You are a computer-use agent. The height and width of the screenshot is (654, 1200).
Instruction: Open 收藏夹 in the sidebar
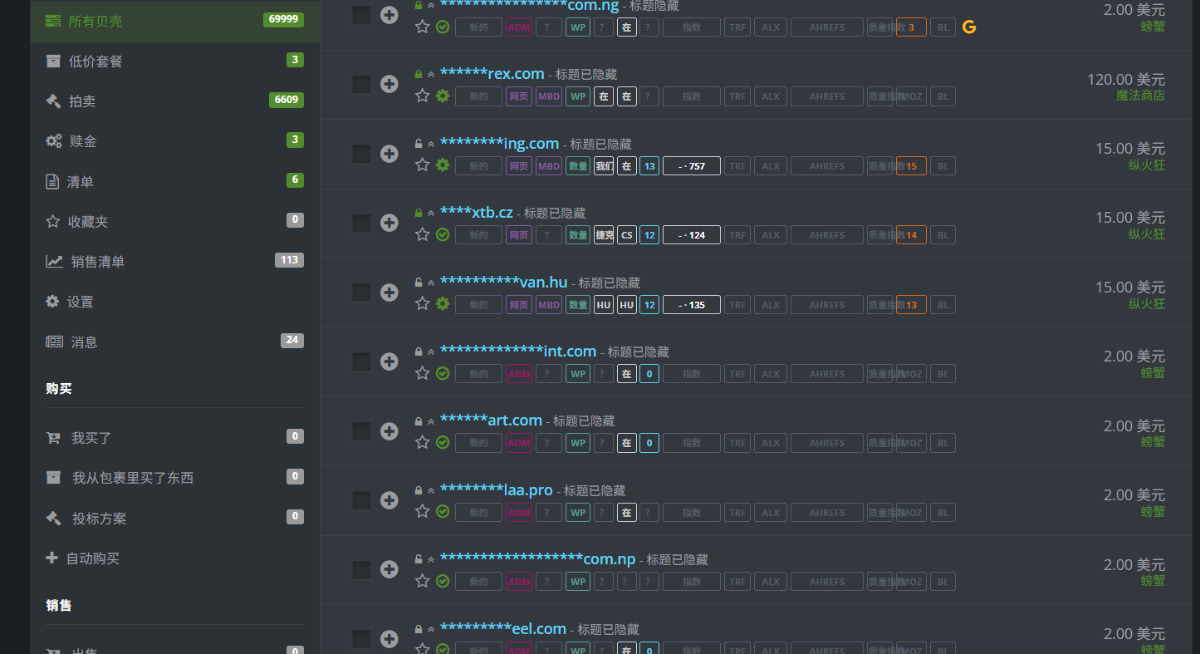point(87,221)
